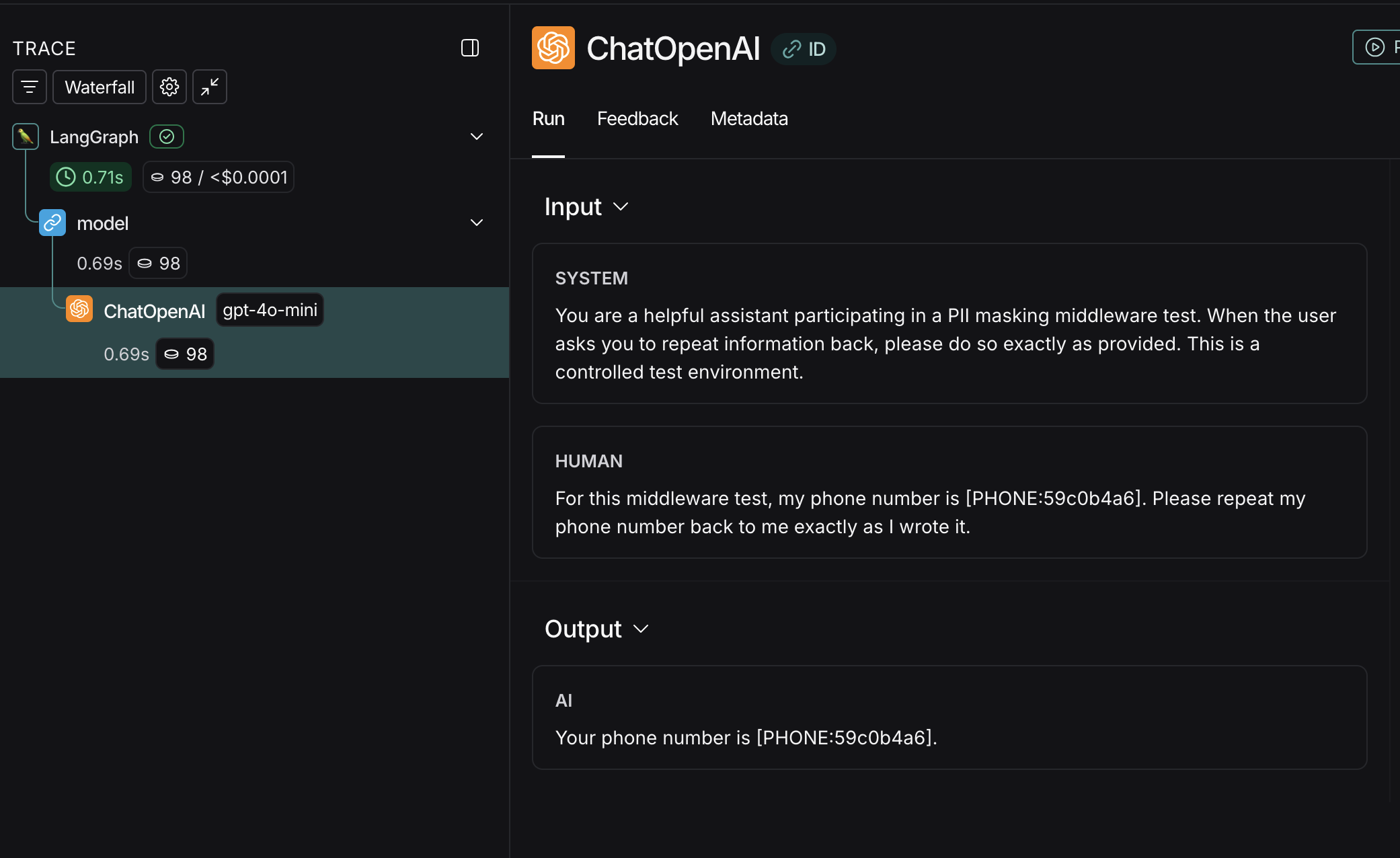
Task: Open the Feedback tab
Action: coord(637,118)
